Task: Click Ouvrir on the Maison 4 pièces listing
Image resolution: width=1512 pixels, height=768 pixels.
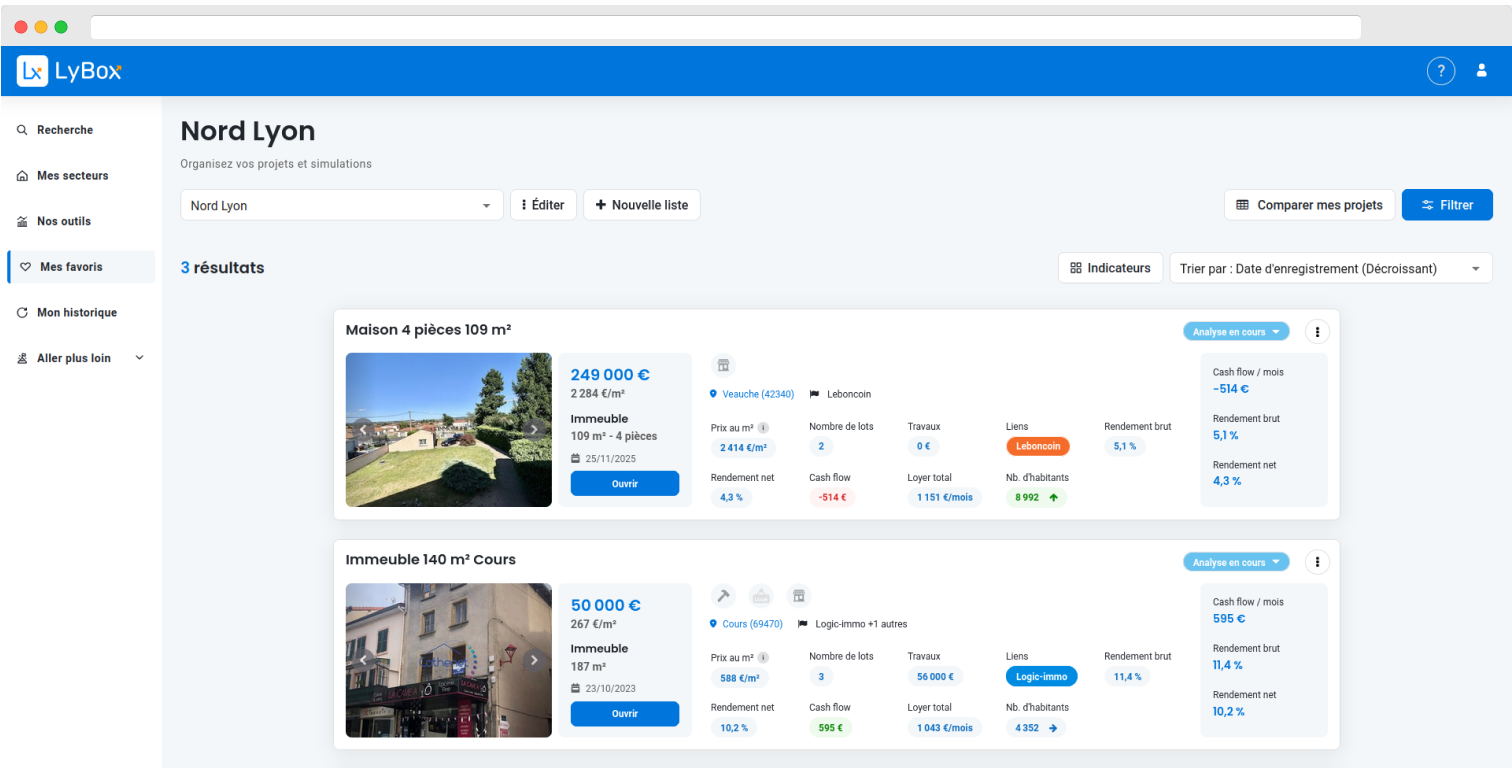Action: point(624,482)
